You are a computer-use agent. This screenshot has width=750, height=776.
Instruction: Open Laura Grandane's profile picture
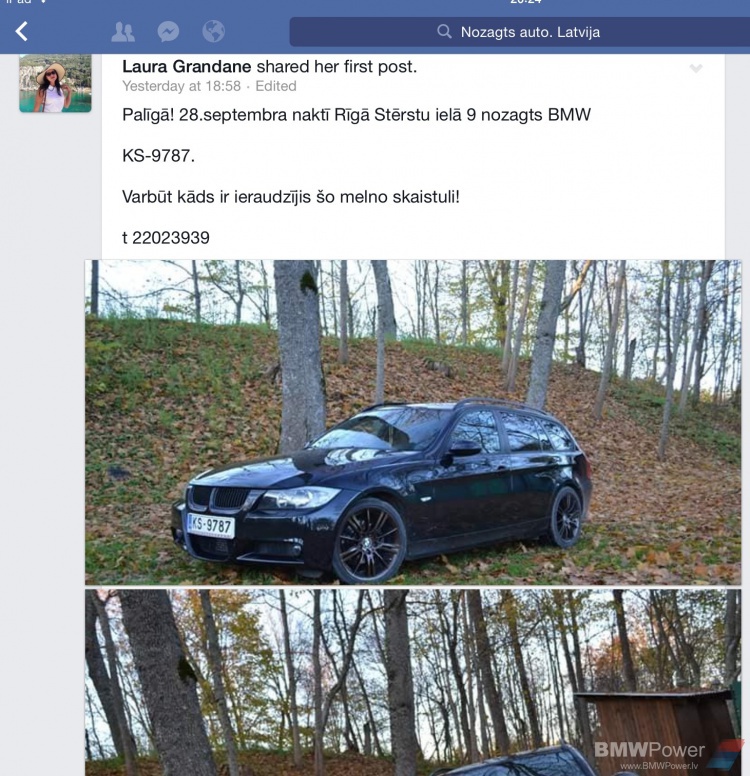point(55,83)
